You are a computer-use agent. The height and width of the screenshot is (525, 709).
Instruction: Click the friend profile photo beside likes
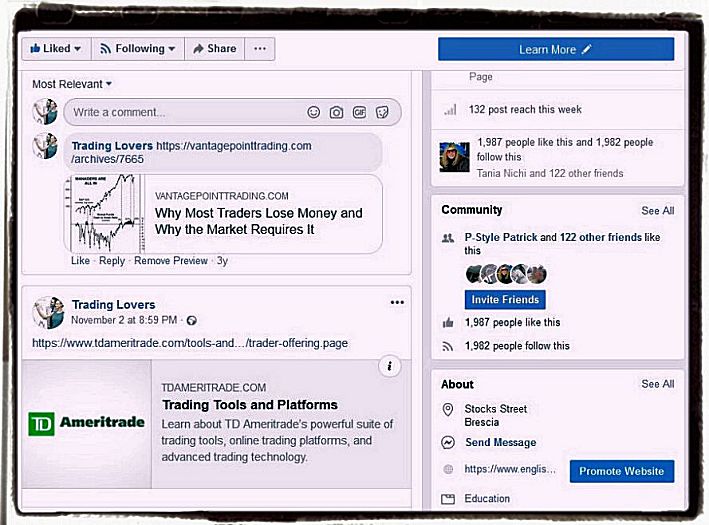pos(454,157)
